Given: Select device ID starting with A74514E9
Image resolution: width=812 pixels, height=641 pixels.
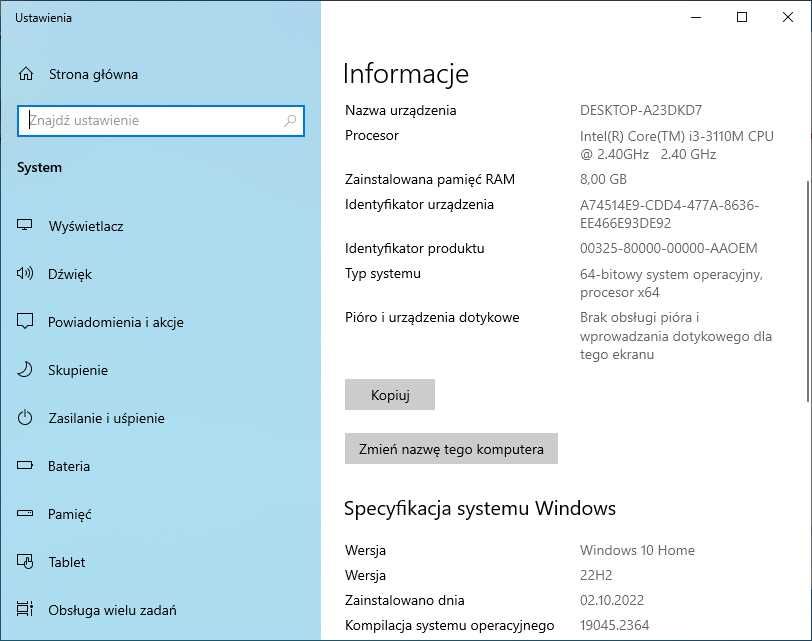Looking at the screenshot, I should (x=670, y=214).
